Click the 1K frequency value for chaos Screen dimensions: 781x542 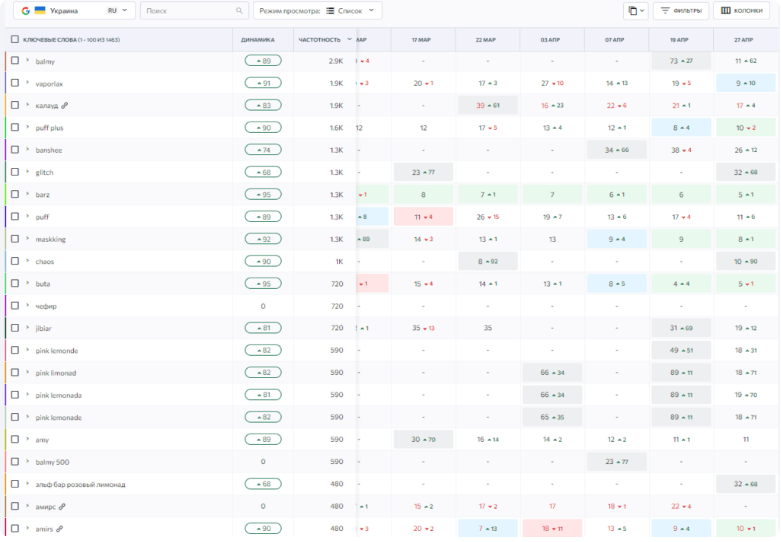pos(339,262)
